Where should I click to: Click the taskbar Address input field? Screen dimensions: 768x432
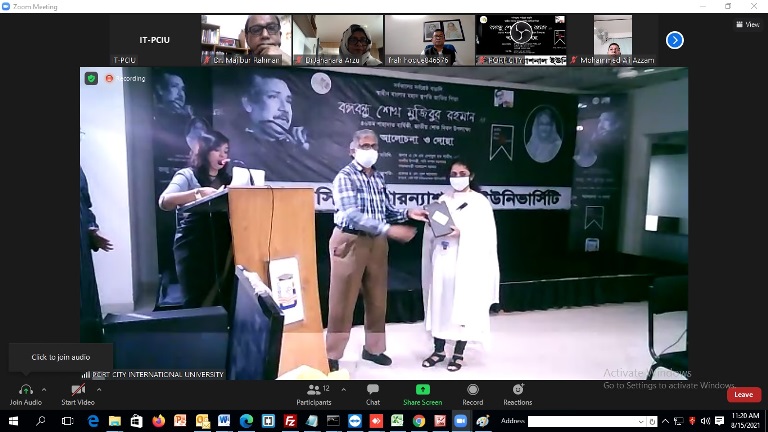coord(582,421)
